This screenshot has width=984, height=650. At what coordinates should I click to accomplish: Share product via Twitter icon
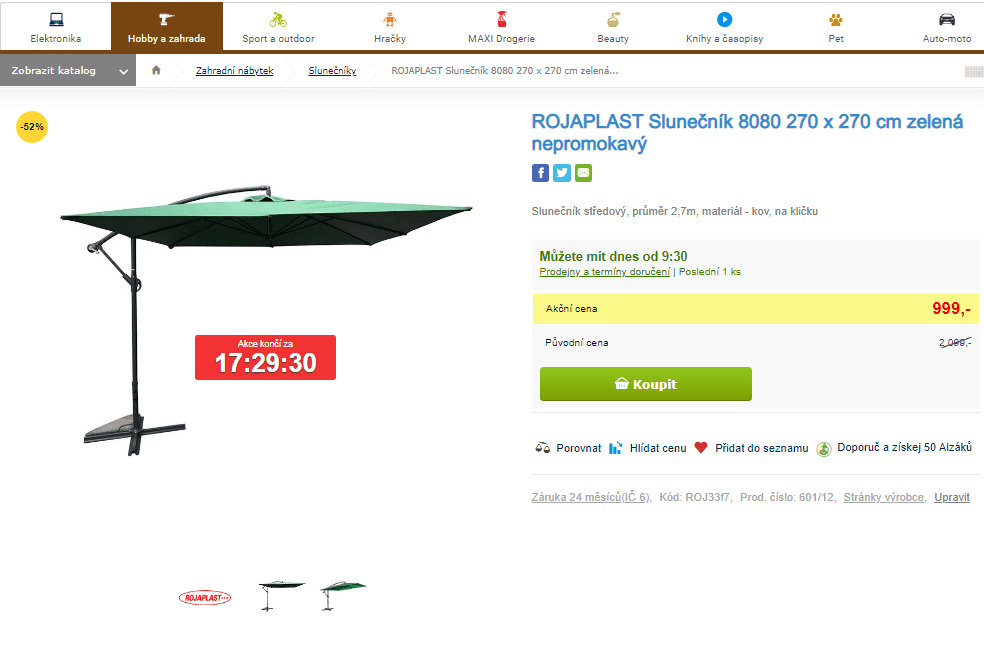coord(562,173)
